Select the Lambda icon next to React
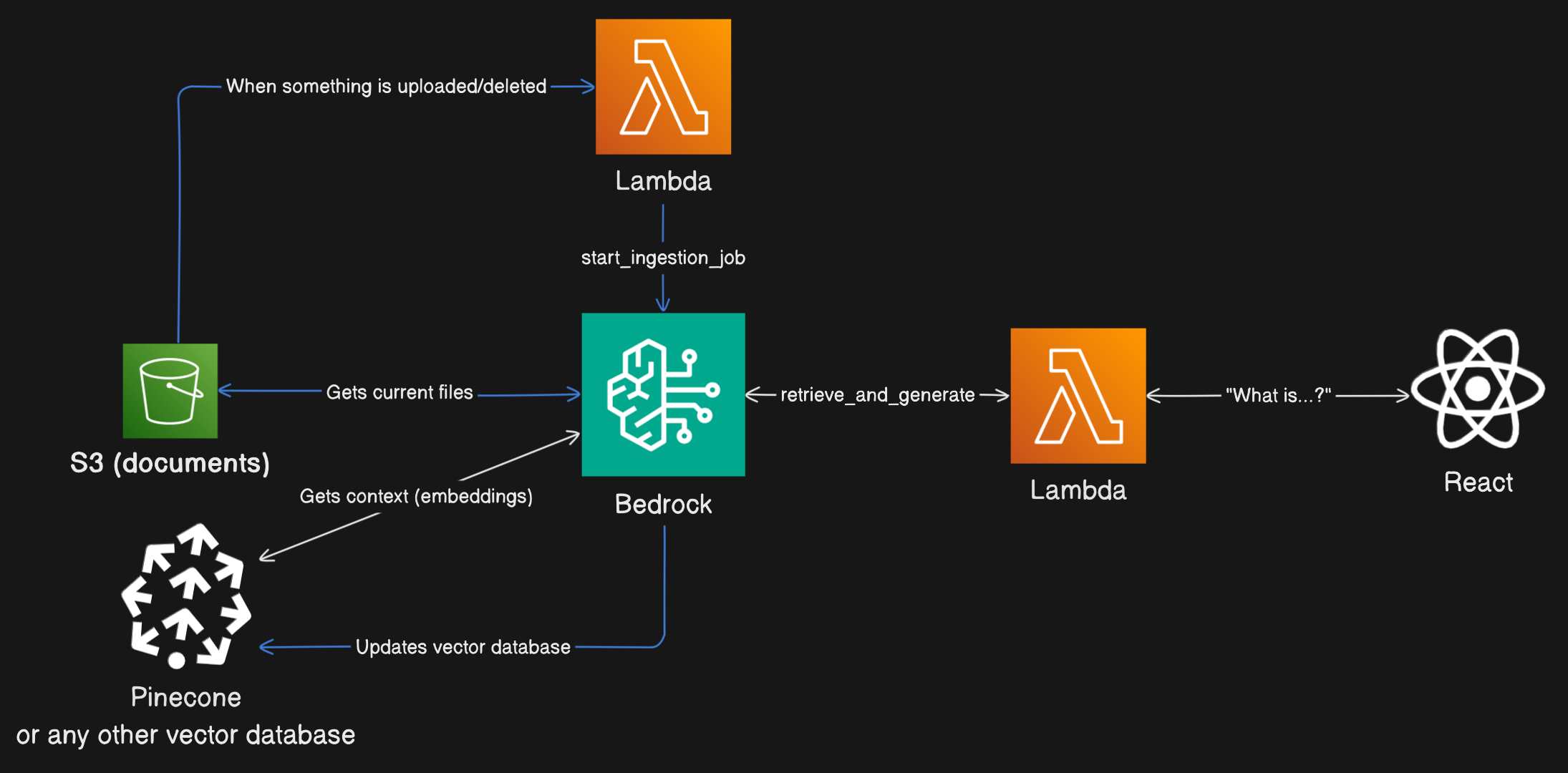Screen dimensions: 1568x773 point(1078,396)
